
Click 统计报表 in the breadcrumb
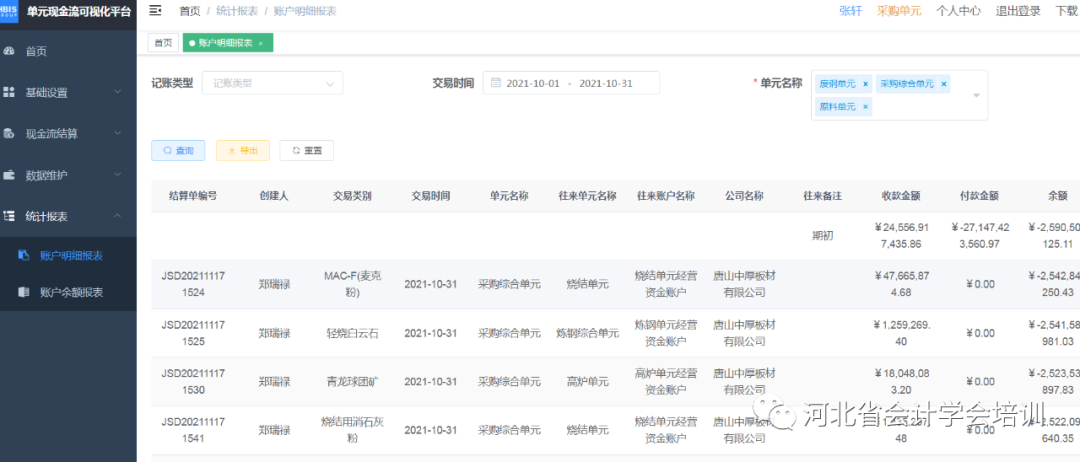[x=236, y=11]
